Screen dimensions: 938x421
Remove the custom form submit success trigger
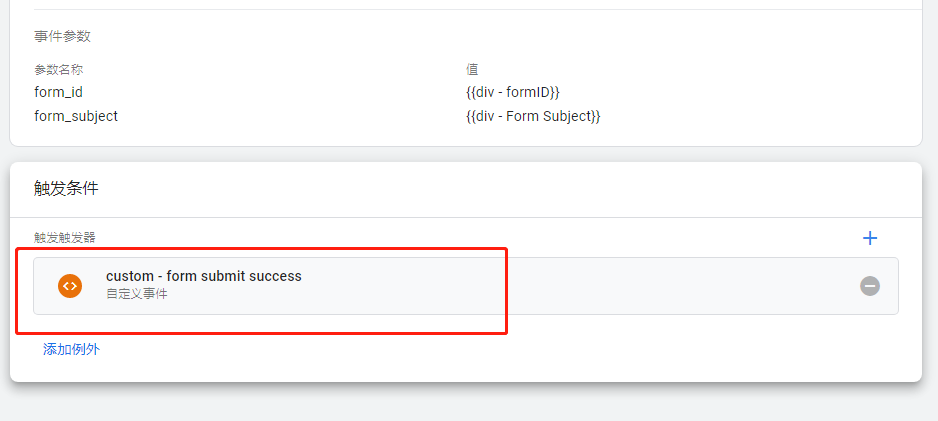[870, 286]
